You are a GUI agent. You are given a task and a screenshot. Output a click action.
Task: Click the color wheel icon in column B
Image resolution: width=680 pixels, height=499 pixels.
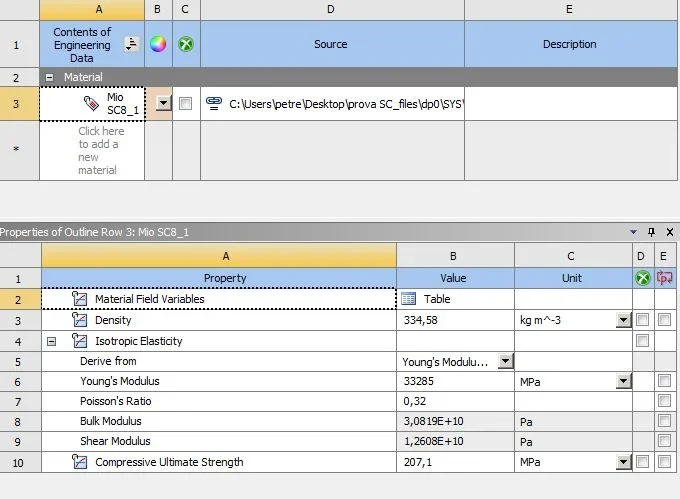158,44
